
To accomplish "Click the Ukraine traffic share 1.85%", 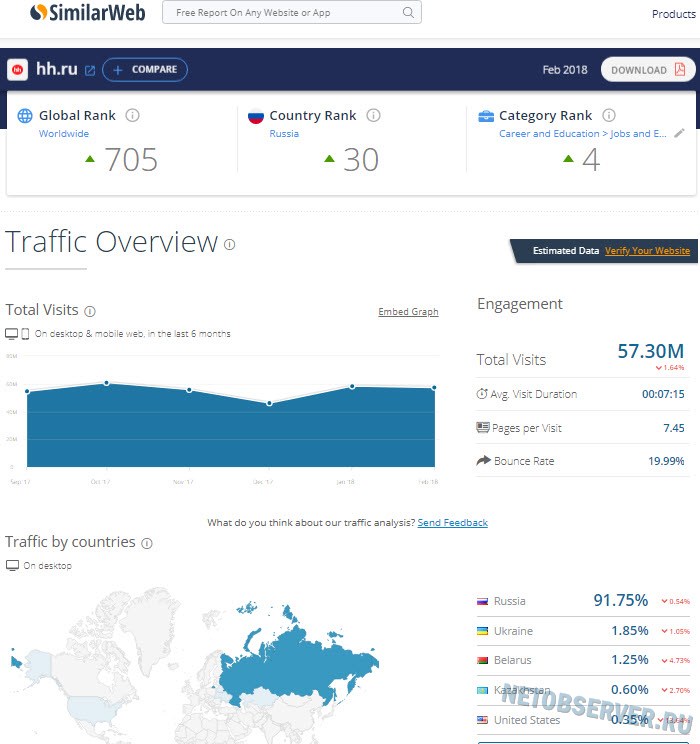I will click(x=630, y=631).
